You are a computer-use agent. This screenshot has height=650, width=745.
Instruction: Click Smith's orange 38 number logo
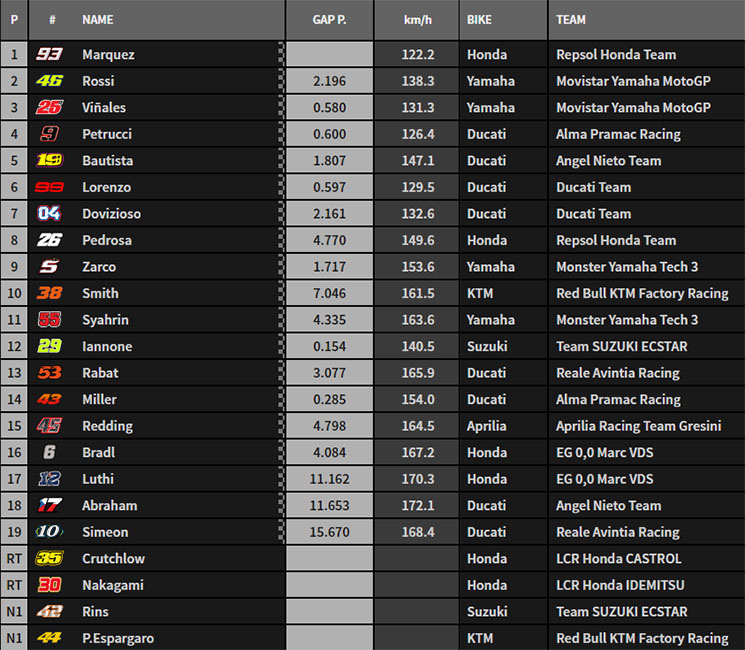tap(49, 293)
